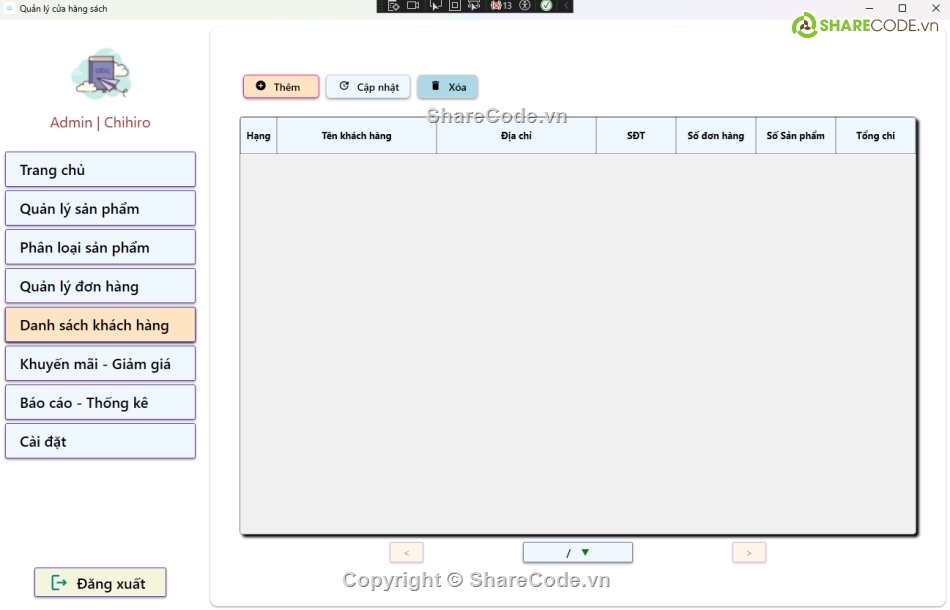The width and height of the screenshot is (950, 610).
Task: Click the refresh icon on Cập nhật
Action: coord(344,86)
